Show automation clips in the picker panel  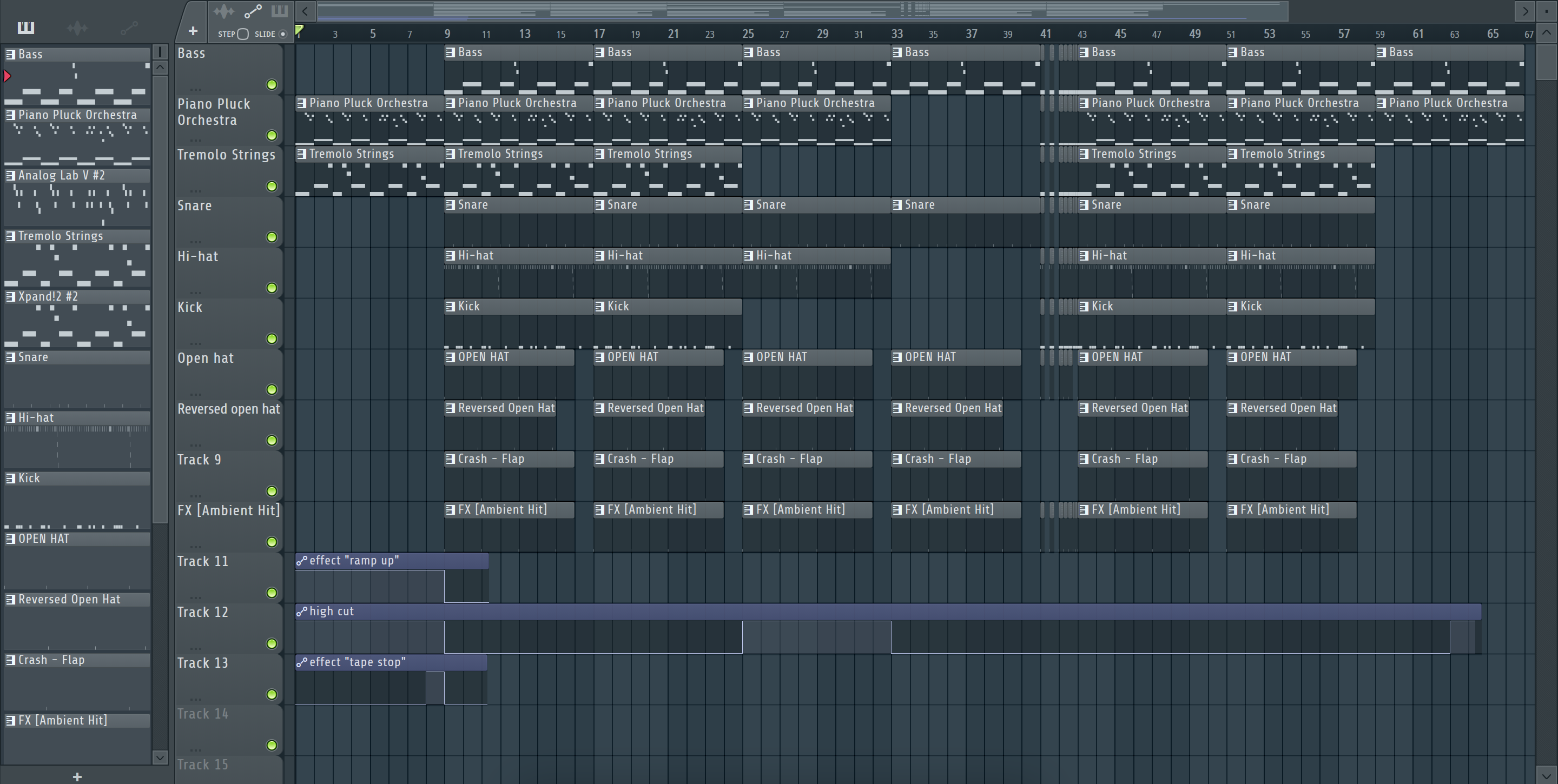point(129,28)
